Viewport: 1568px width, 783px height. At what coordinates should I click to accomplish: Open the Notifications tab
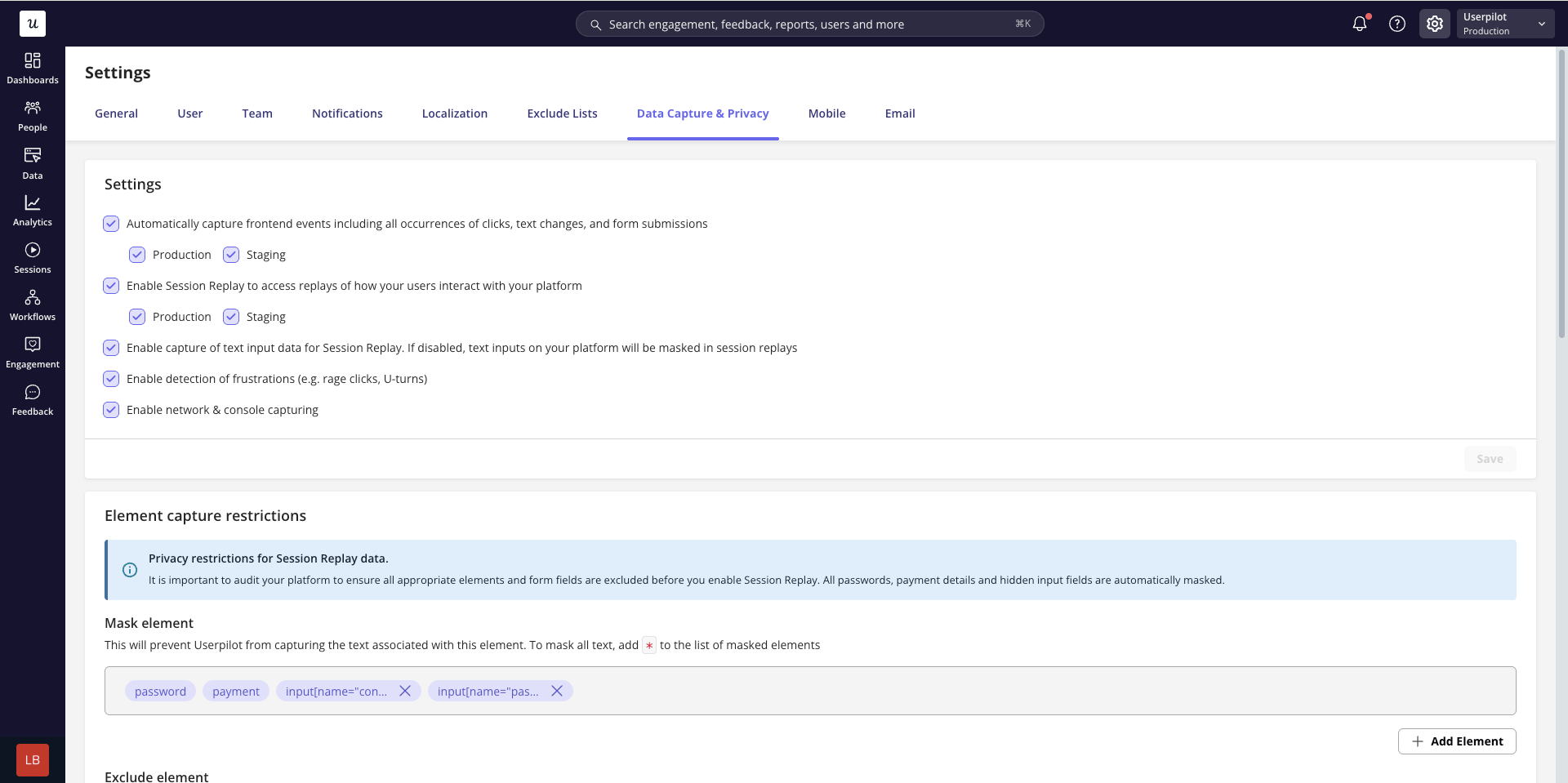pyautogui.click(x=347, y=113)
